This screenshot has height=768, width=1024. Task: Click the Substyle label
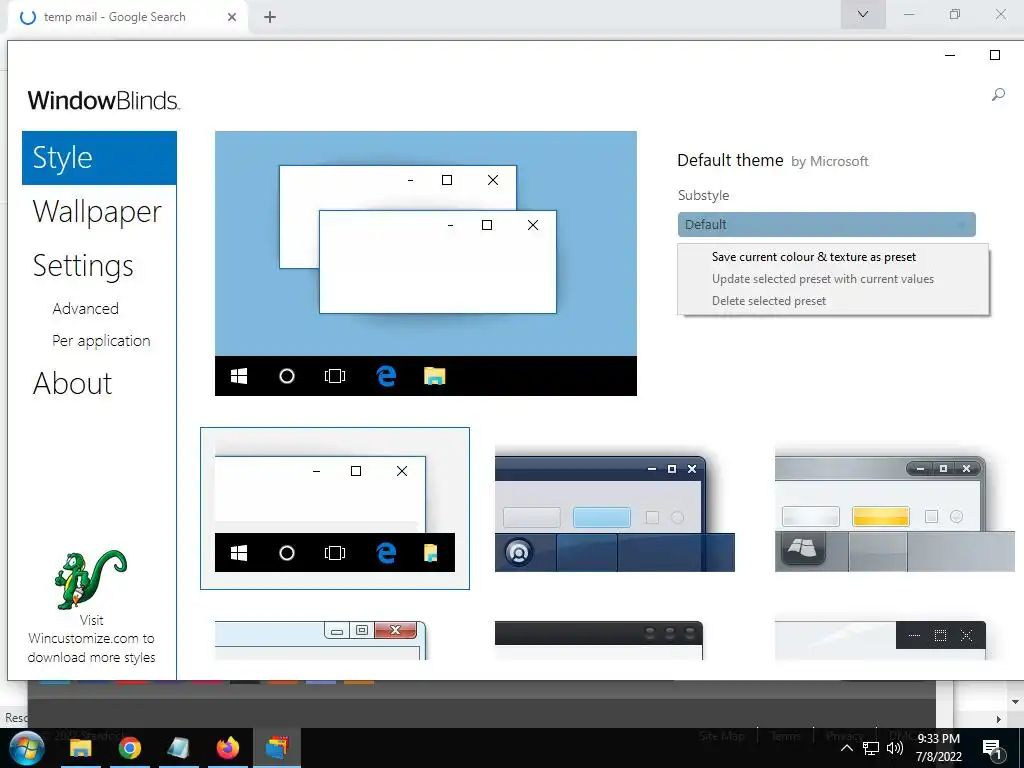coord(703,195)
